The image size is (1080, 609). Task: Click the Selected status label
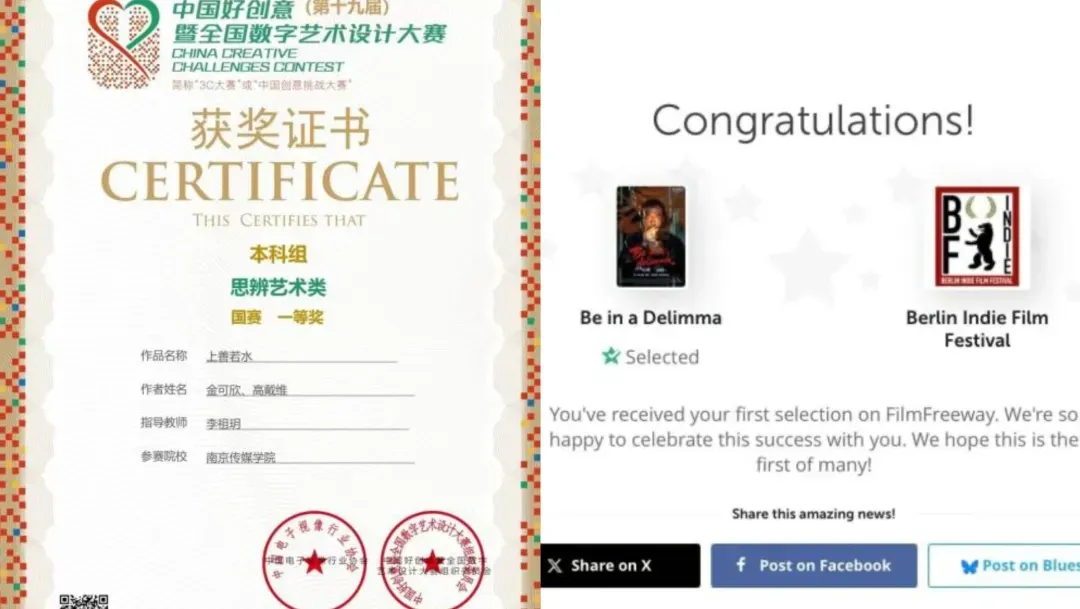(x=662, y=357)
